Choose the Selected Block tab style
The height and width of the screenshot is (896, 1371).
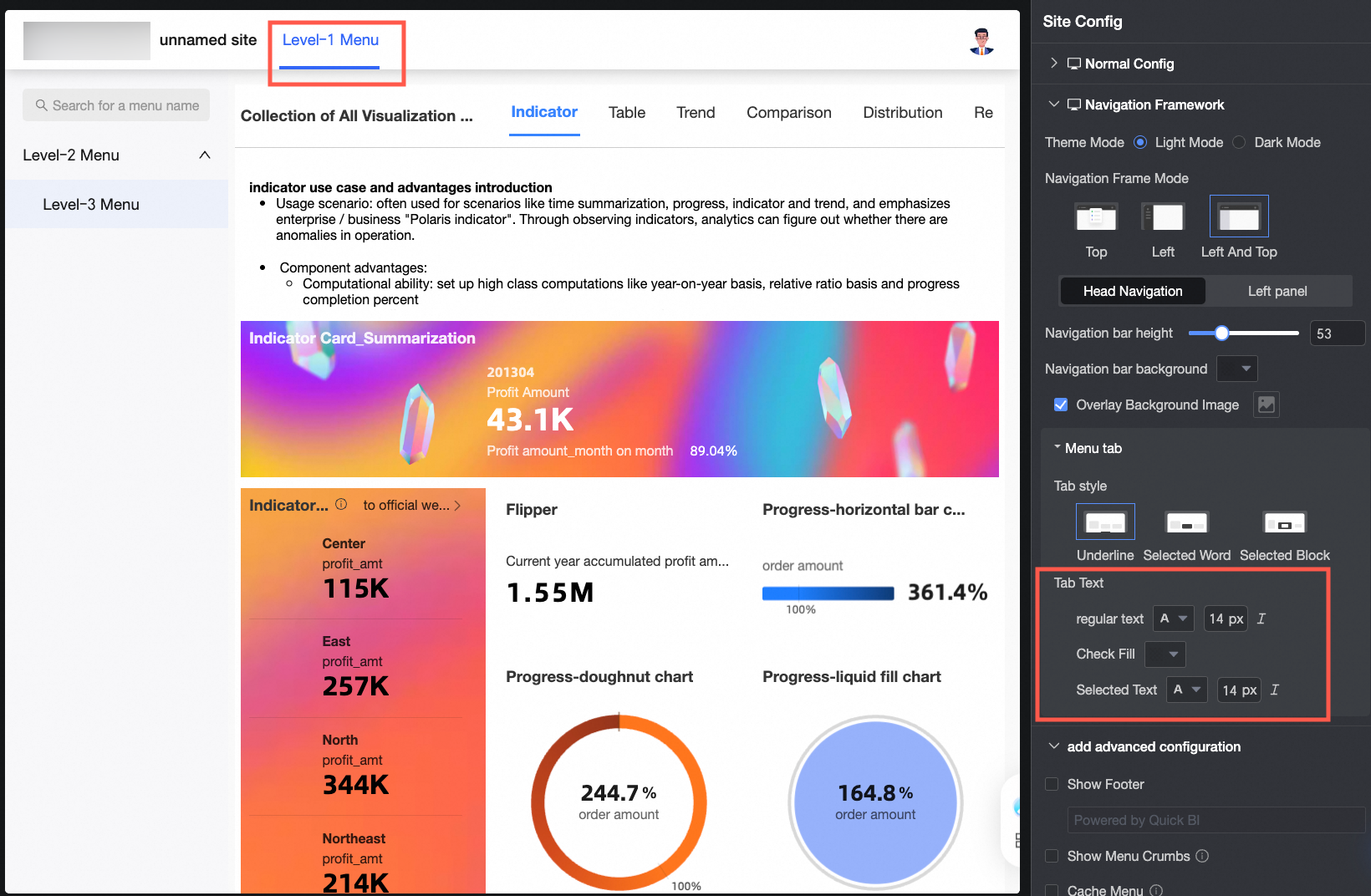click(1285, 522)
